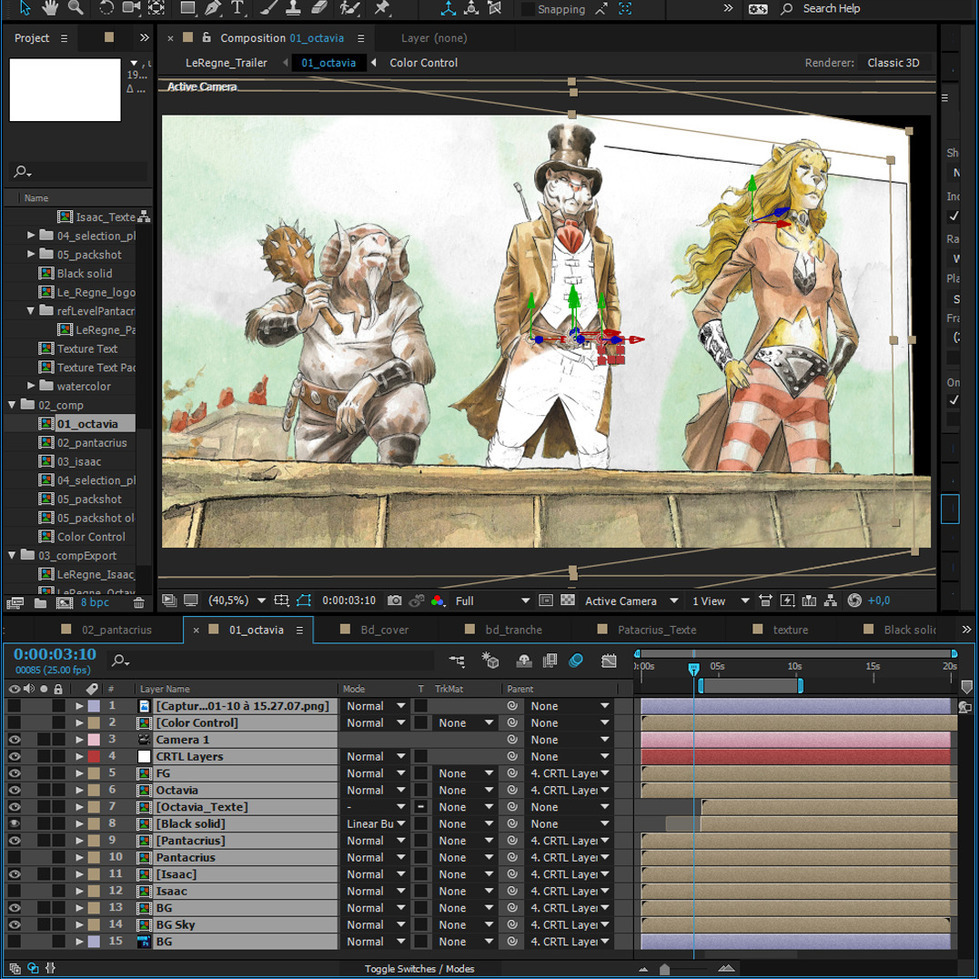Open the Full resolution dropdown
Viewport: 979px width, 979px height.
(492, 601)
